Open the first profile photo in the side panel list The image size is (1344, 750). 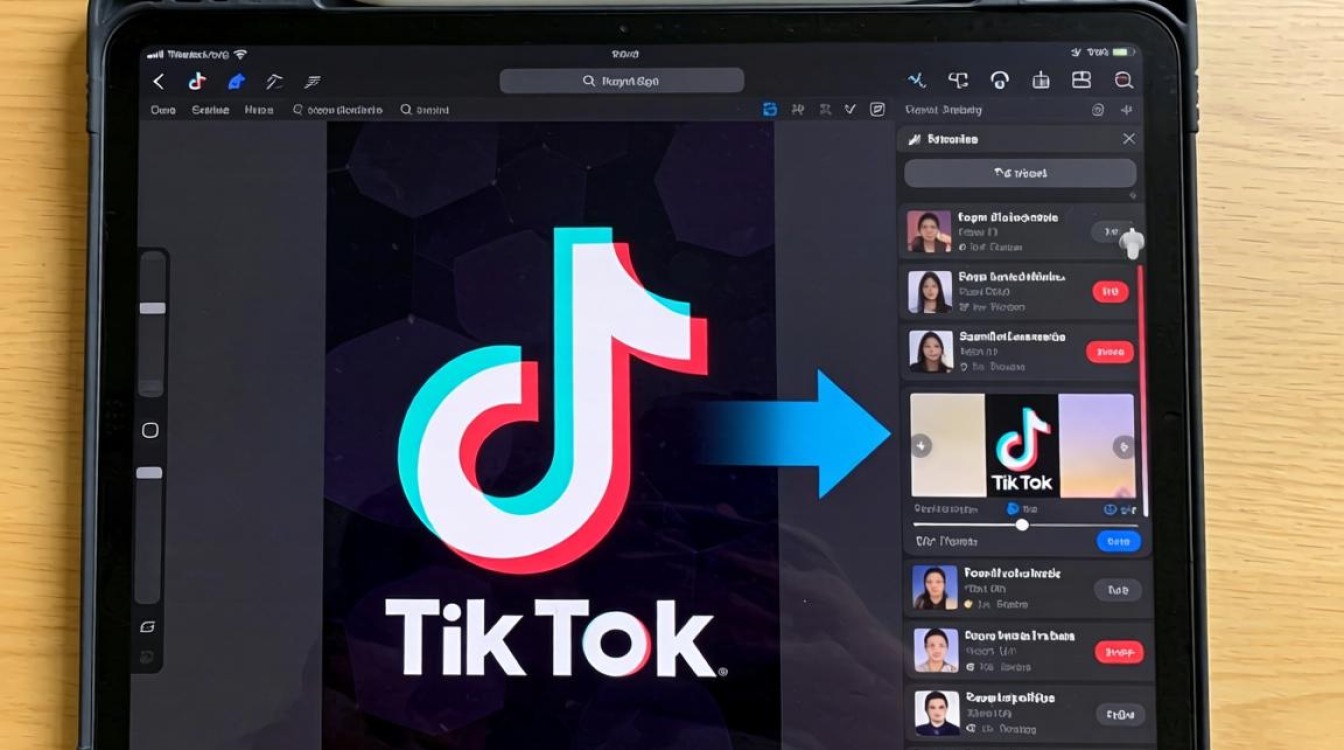(929, 231)
